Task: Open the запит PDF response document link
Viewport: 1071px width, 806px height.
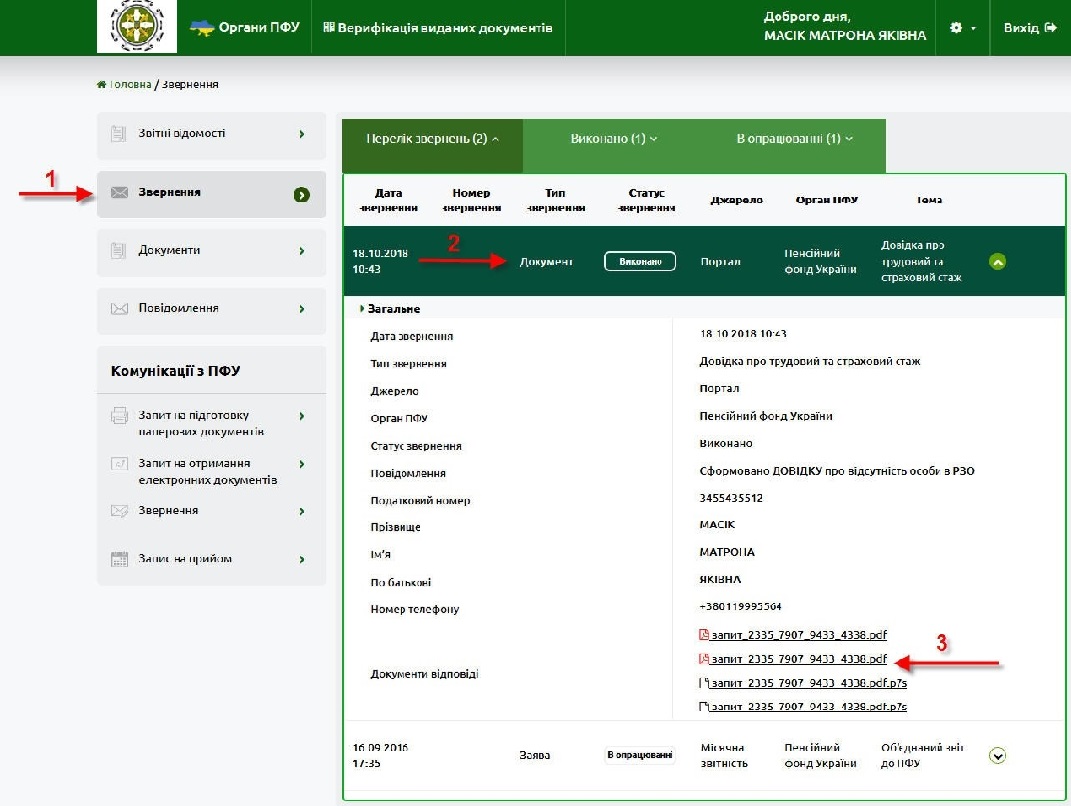Action: pos(792,658)
